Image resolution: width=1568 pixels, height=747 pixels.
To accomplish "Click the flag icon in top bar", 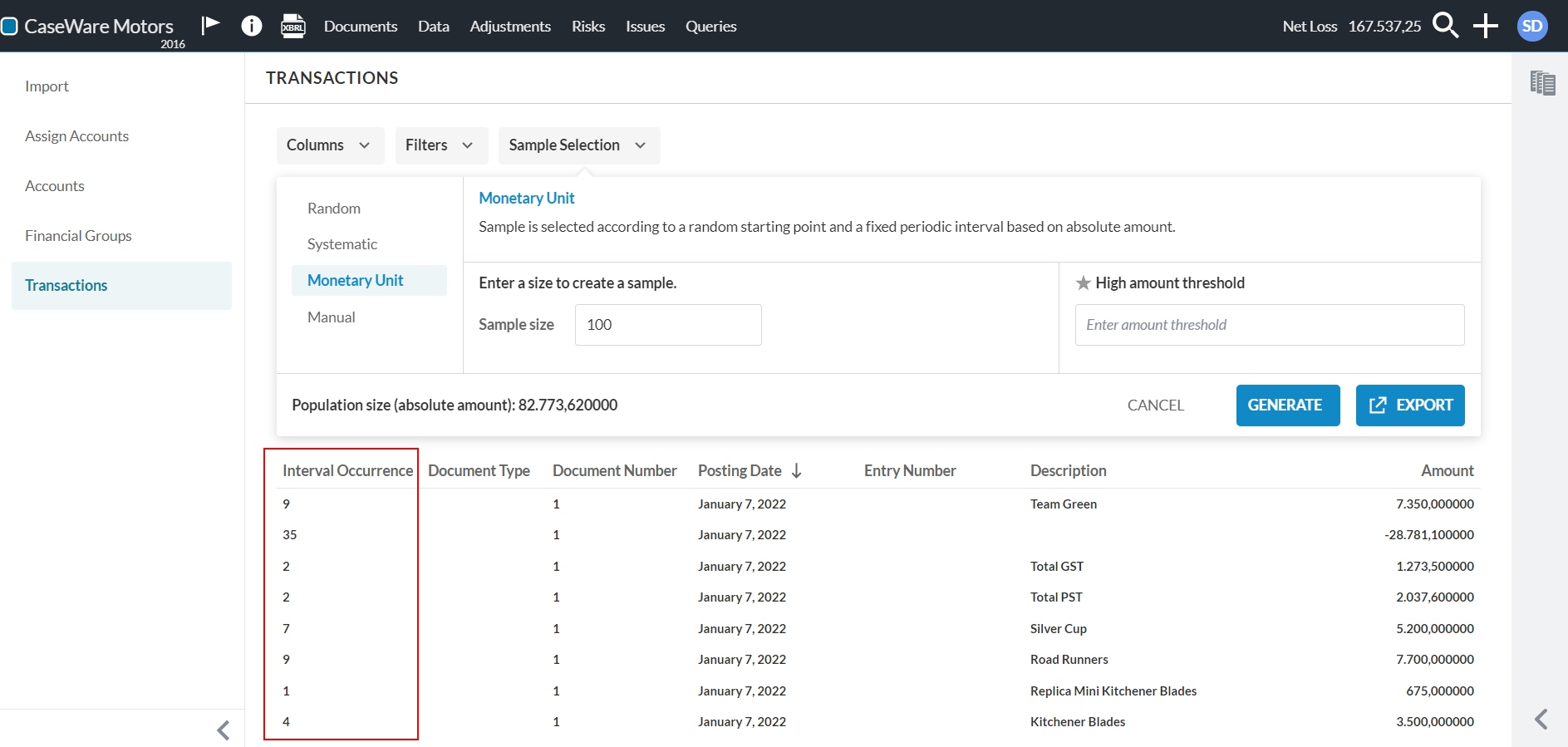I will (x=211, y=25).
